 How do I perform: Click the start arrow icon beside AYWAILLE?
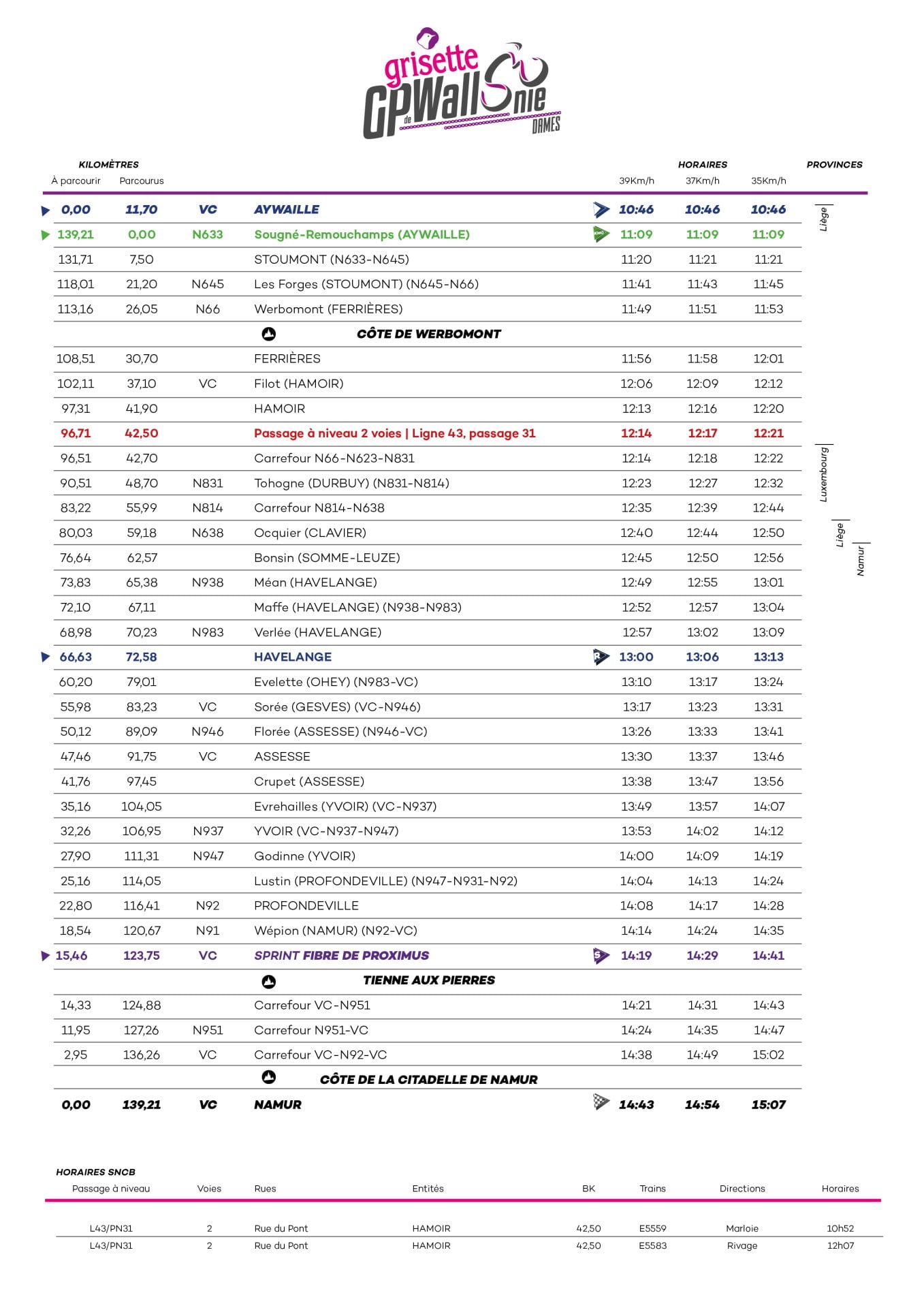[601, 210]
